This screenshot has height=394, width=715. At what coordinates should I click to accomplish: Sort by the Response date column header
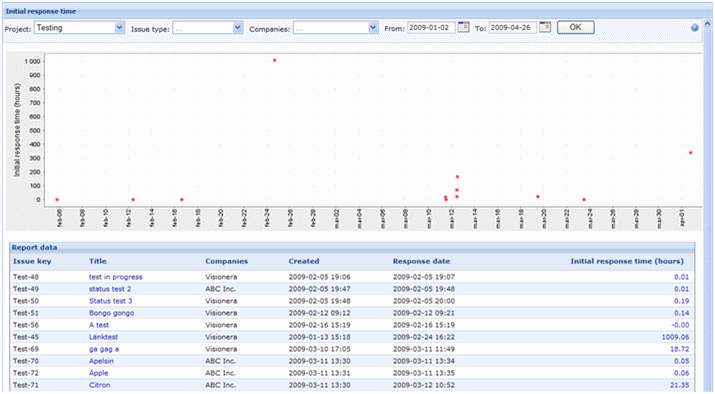coord(421,261)
